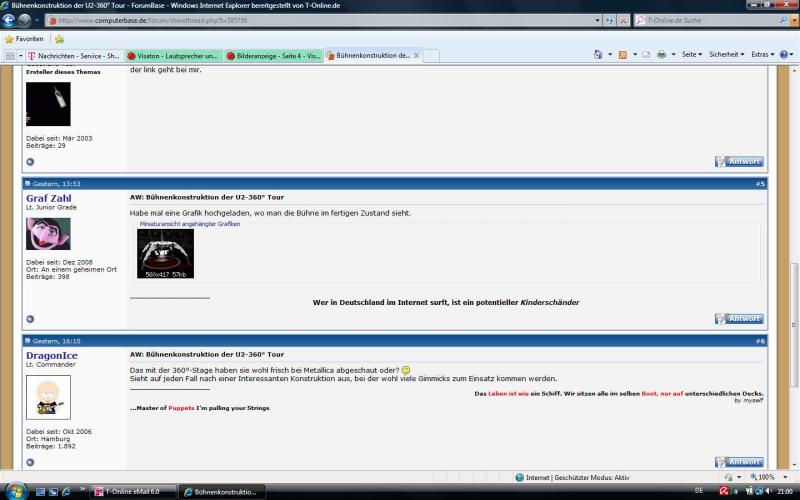Switch to Nachrichten - Service tab
800x500 pixels.
point(73,56)
